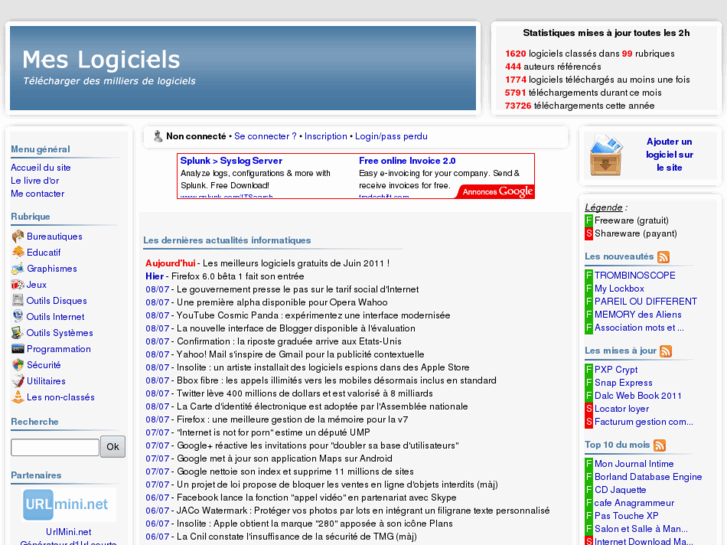Click the Outils Disques category icon

(x=18, y=301)
